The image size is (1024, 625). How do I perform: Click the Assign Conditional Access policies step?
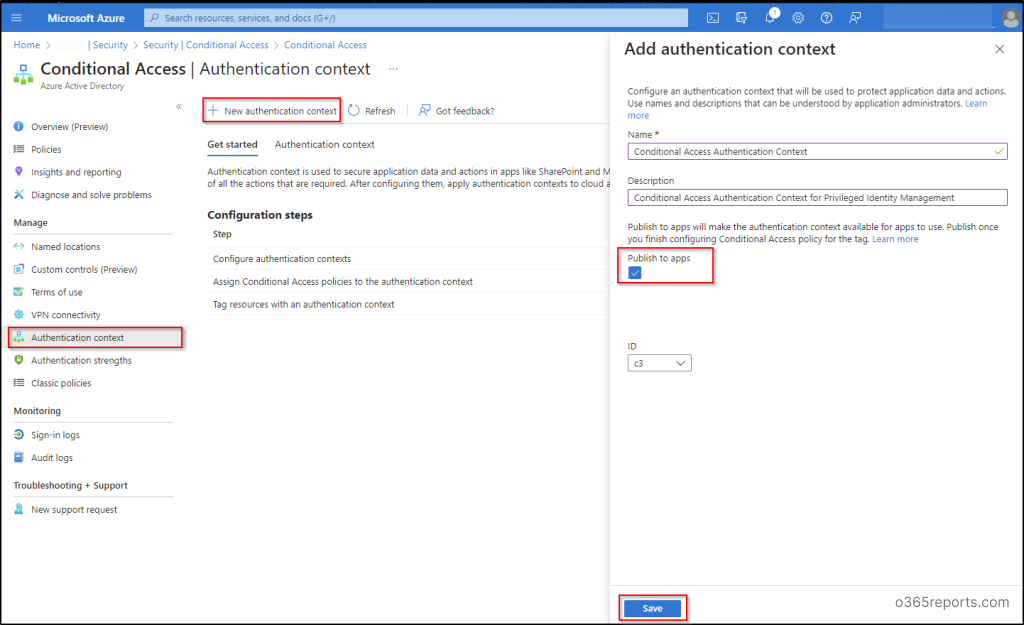pyautogui.click(x=343, y=281)
